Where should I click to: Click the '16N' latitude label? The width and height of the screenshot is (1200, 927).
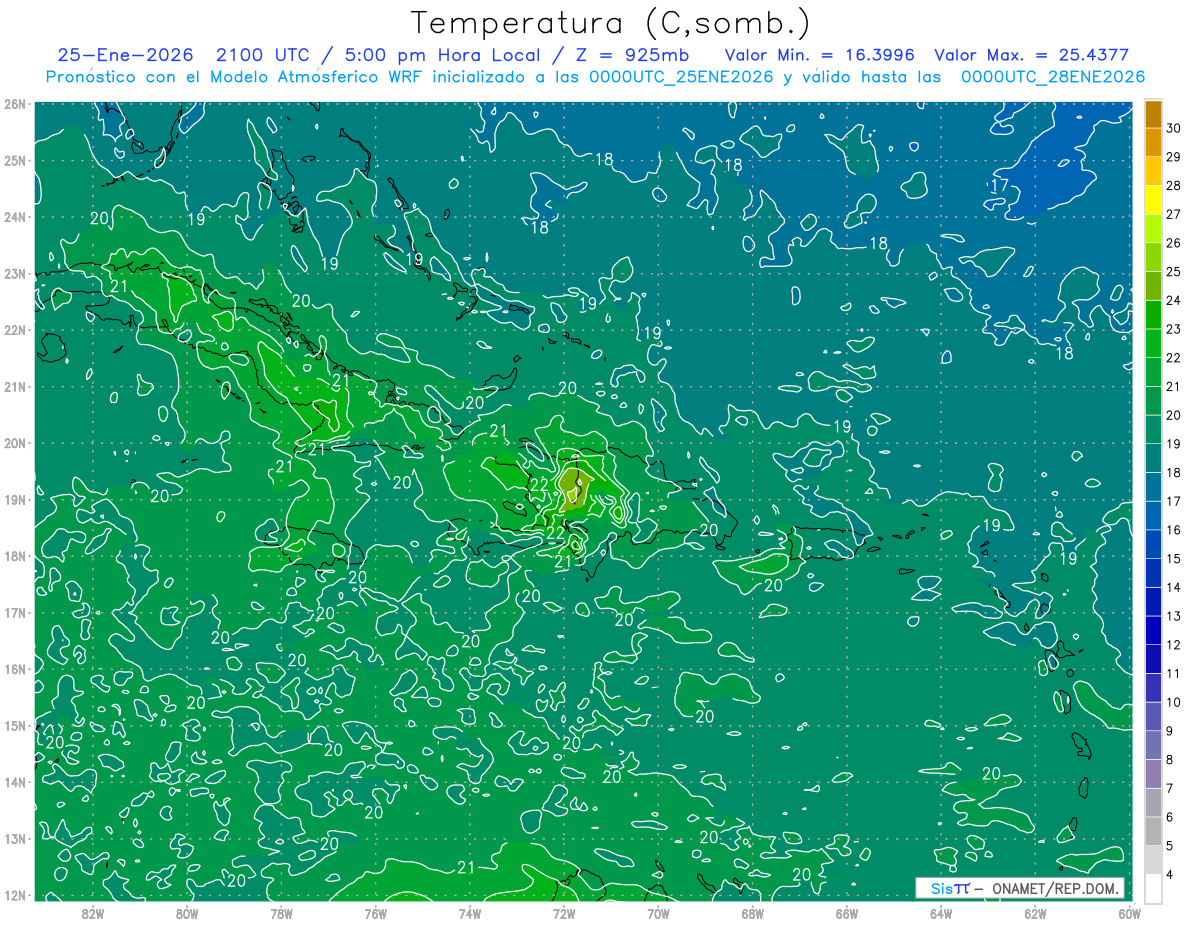tap(14, 669)
